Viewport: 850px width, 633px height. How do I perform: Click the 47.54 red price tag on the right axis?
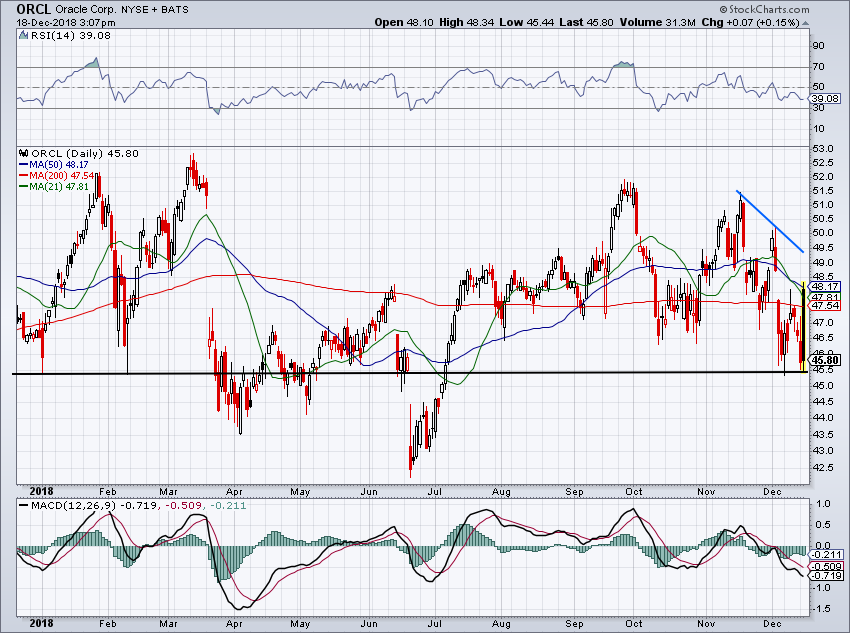coord(825,306)
